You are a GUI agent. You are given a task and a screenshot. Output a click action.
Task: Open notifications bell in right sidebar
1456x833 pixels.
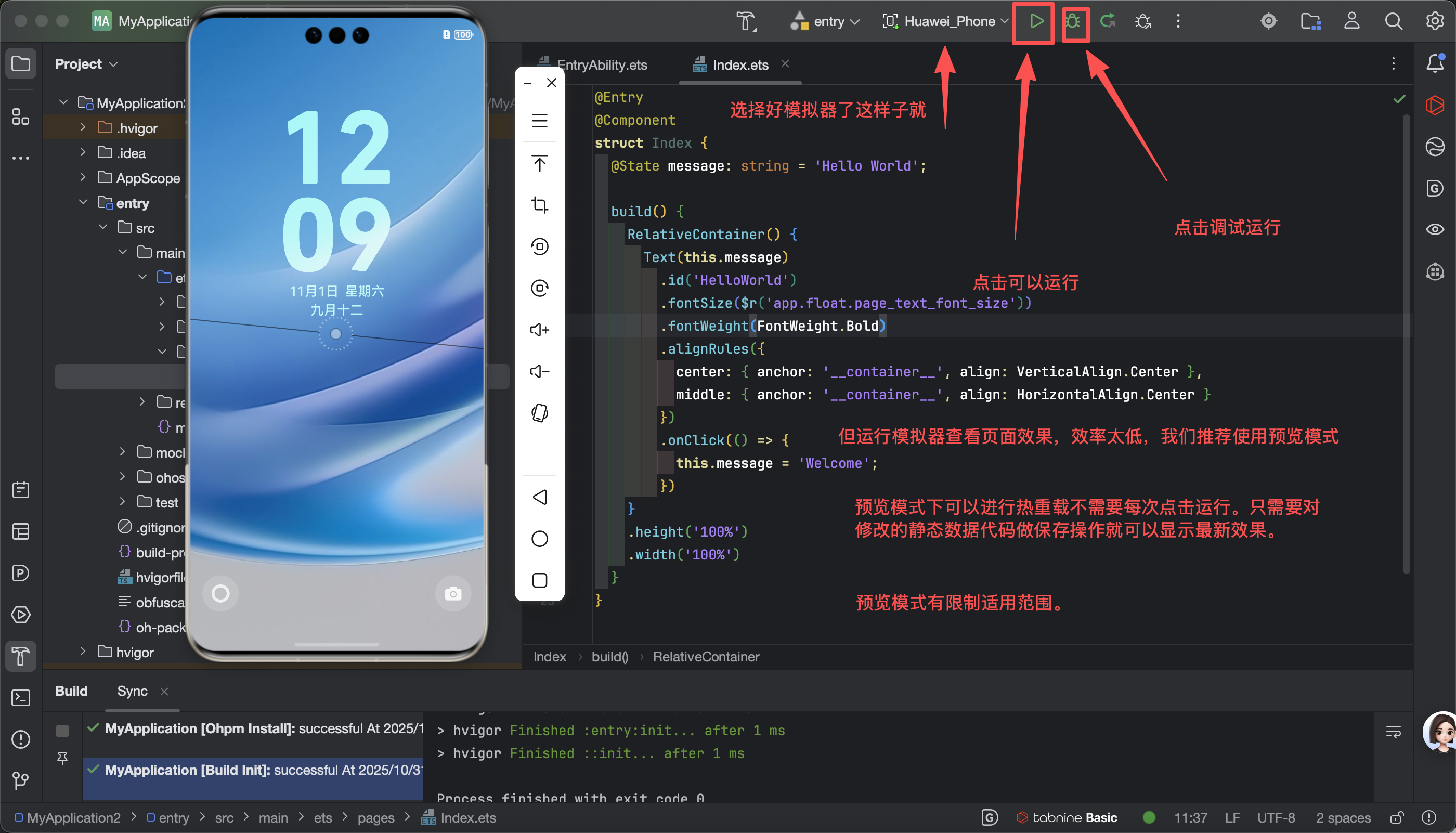coord(1434,63)
